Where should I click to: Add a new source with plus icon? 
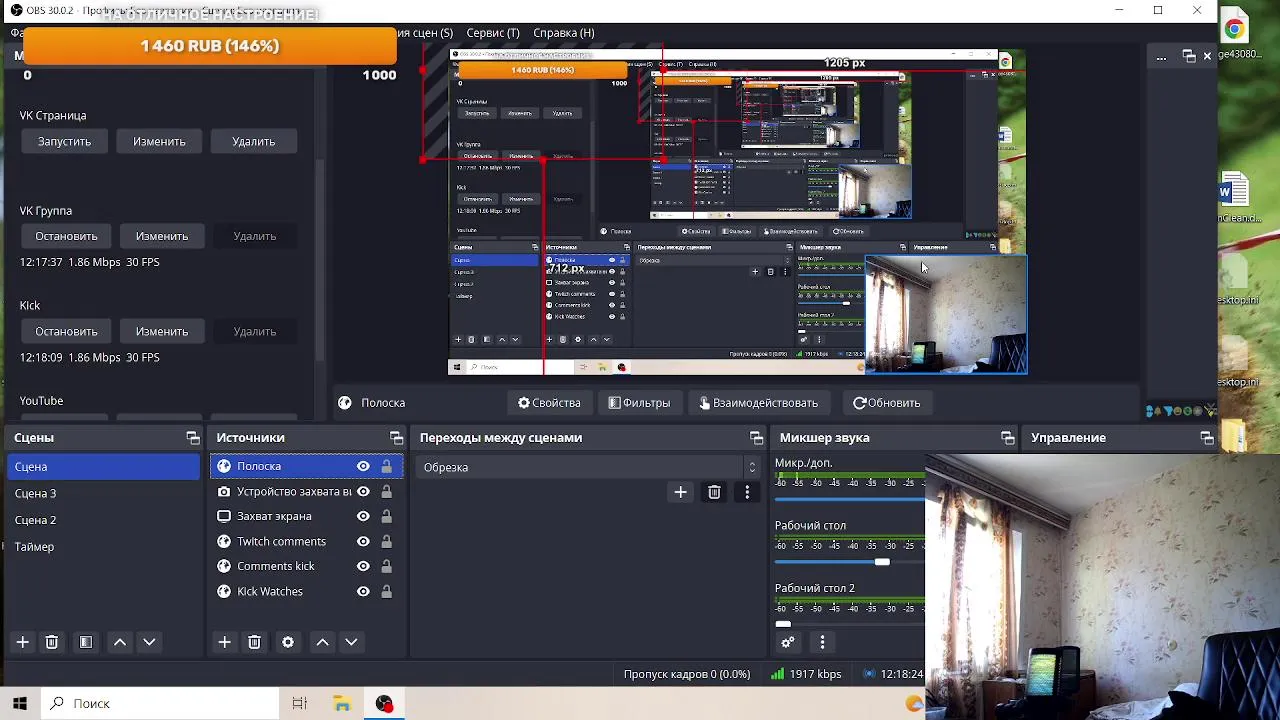(x=225, y=642)
